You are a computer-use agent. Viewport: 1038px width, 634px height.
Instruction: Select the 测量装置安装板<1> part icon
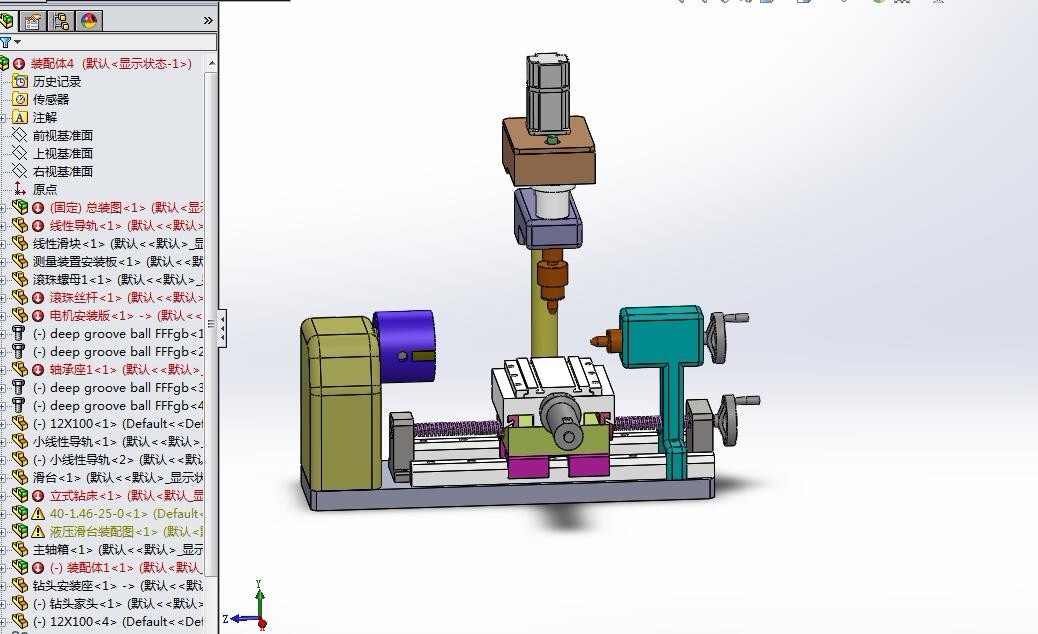click(20, 261)
